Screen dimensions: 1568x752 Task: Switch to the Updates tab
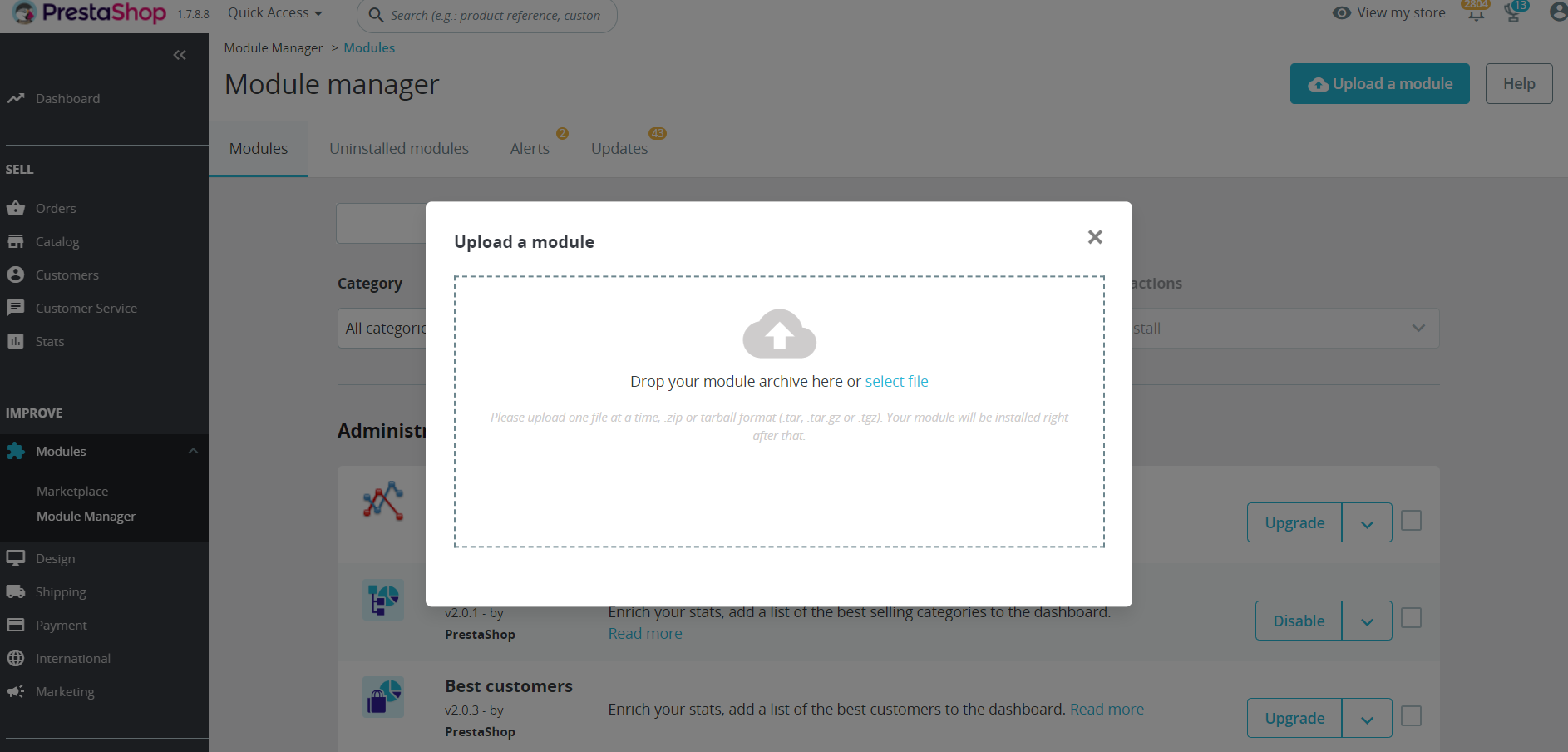(x=619, y=148)
